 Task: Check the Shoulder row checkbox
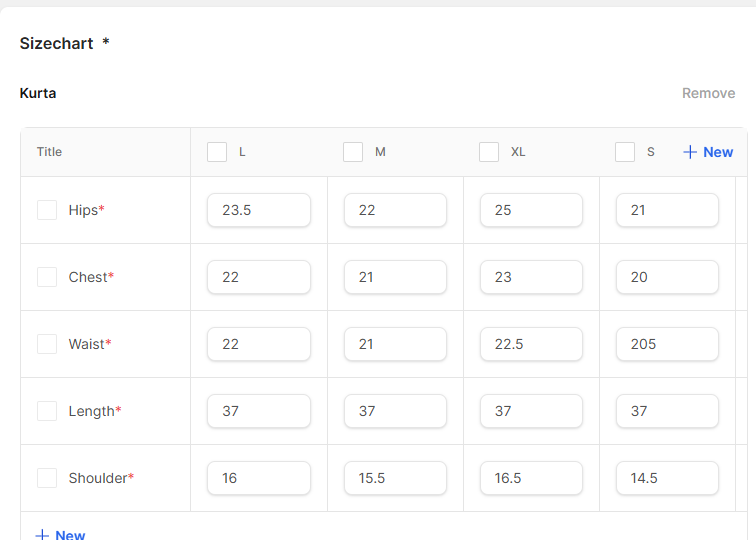pyautogui.click(x=47, y=478)
